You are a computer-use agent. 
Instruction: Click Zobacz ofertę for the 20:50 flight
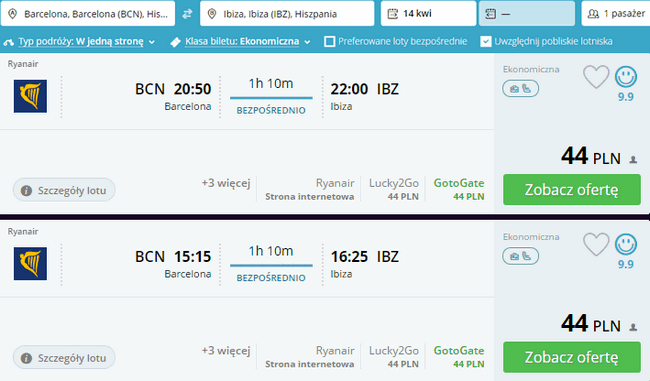(572, 189)
